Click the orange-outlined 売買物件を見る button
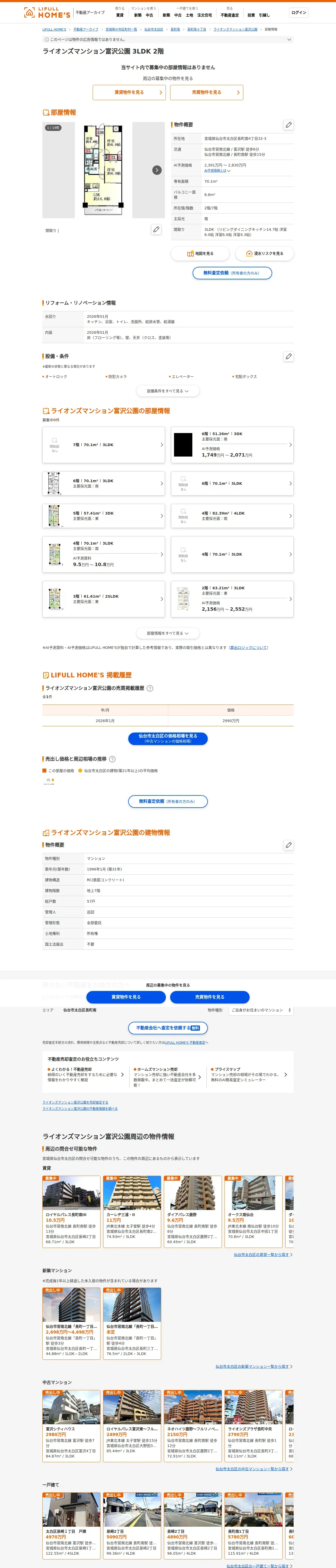 click(207, 93)
